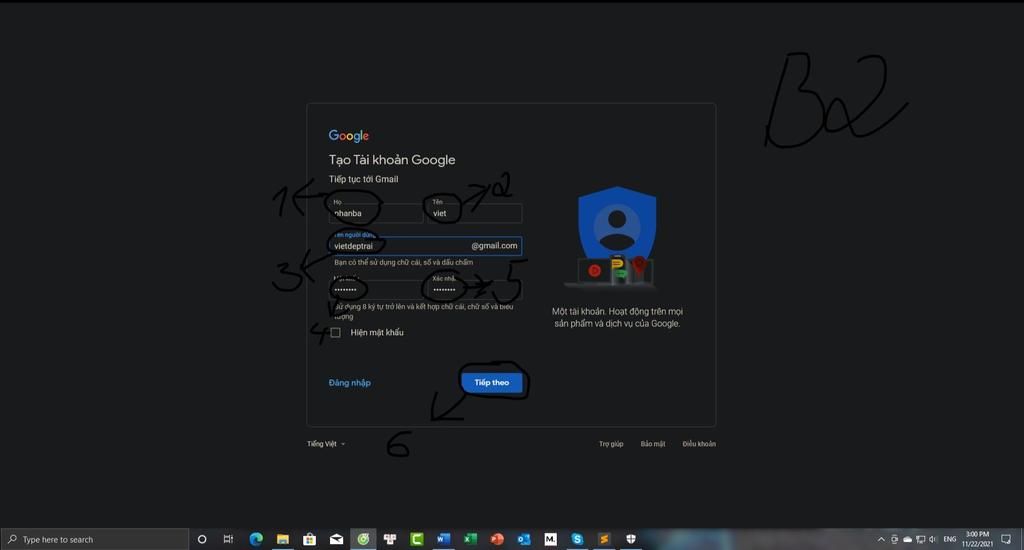The image size is (1024, 550).
Task: Open Skype from the taskbar
Action: click(x=577, y=539)
